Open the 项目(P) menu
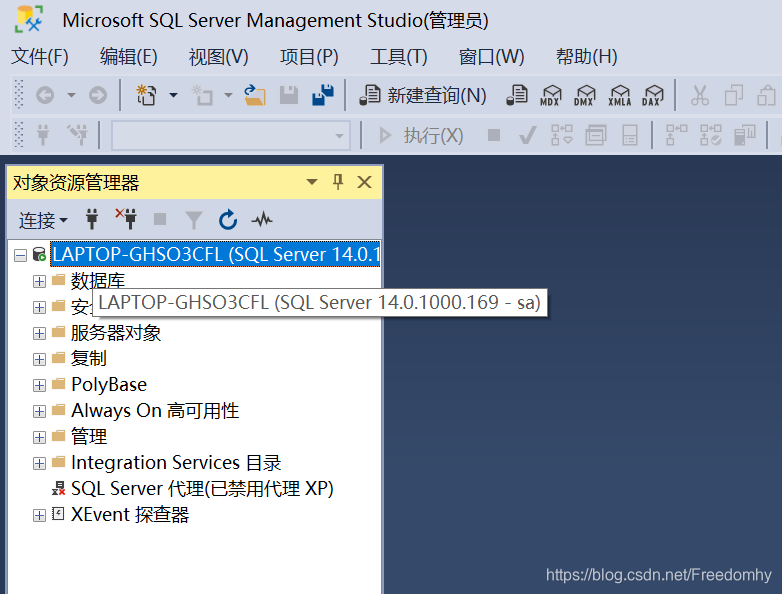Viewport: 782px width, 594px height. [x=309, y=56]
